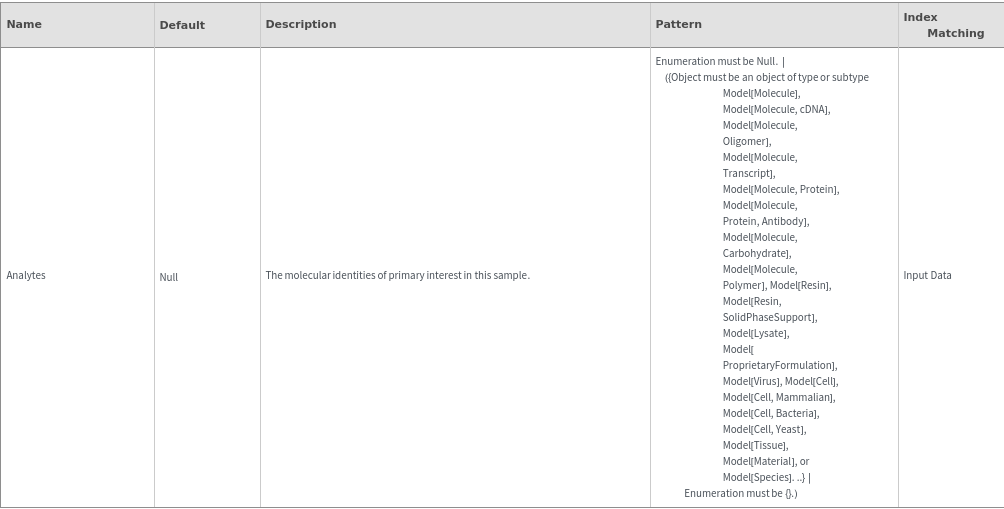Screen dimensions: 1004x509
Task: Click the Null default value
Action: click(169, 277)
